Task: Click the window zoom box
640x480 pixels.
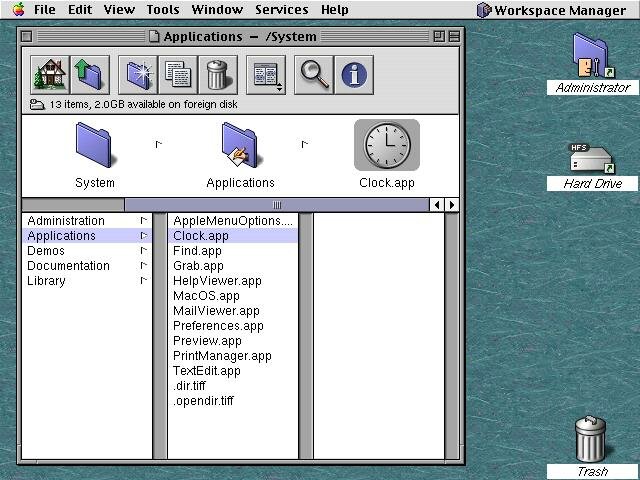Action: tap(439, 37)
